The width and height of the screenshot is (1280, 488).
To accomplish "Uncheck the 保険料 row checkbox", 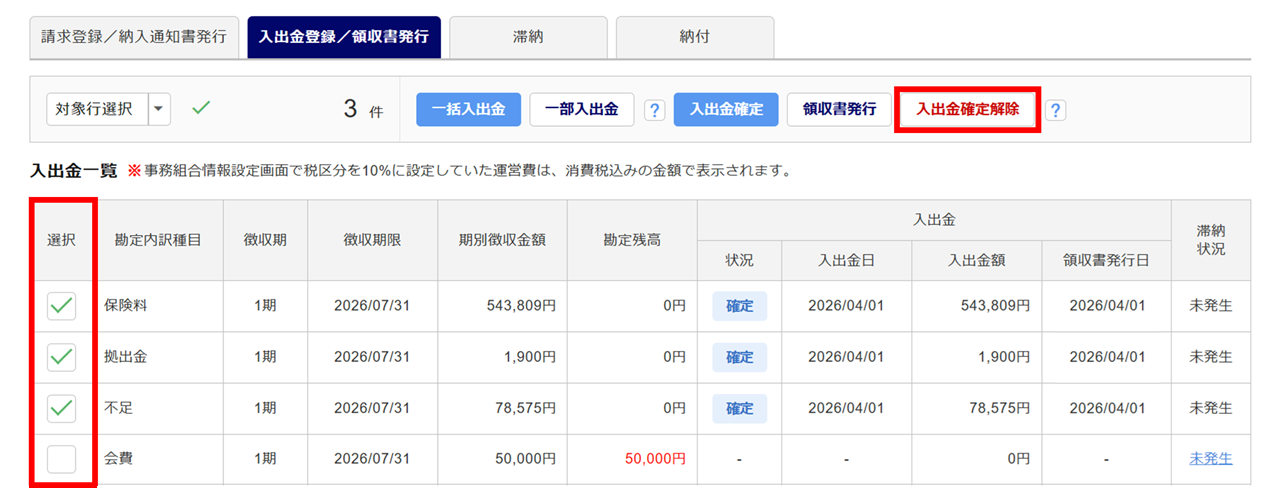I will (x=62, y=306).
